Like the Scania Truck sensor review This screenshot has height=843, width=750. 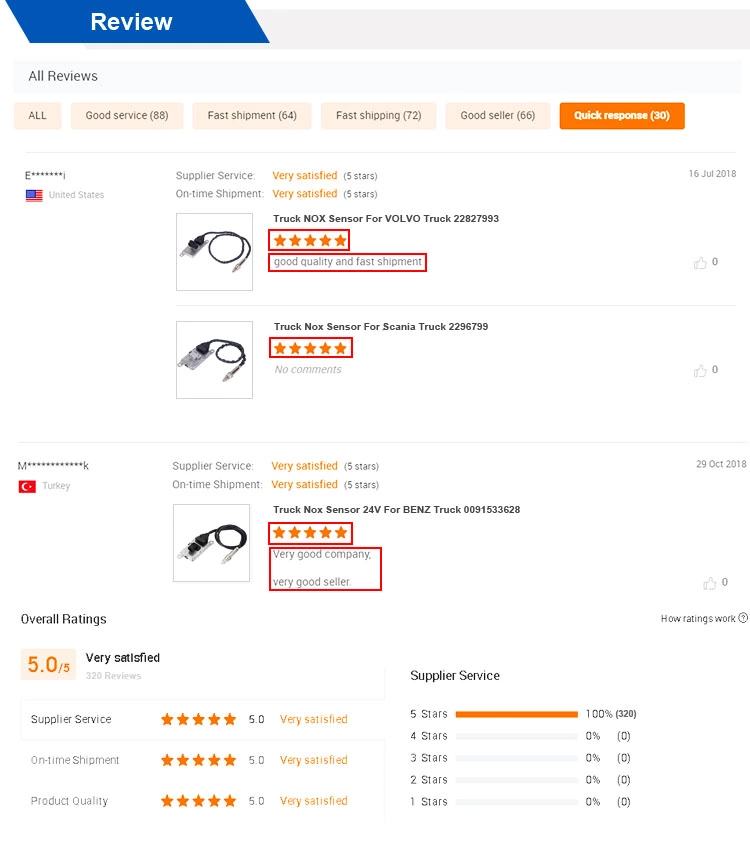coord(700,371)
